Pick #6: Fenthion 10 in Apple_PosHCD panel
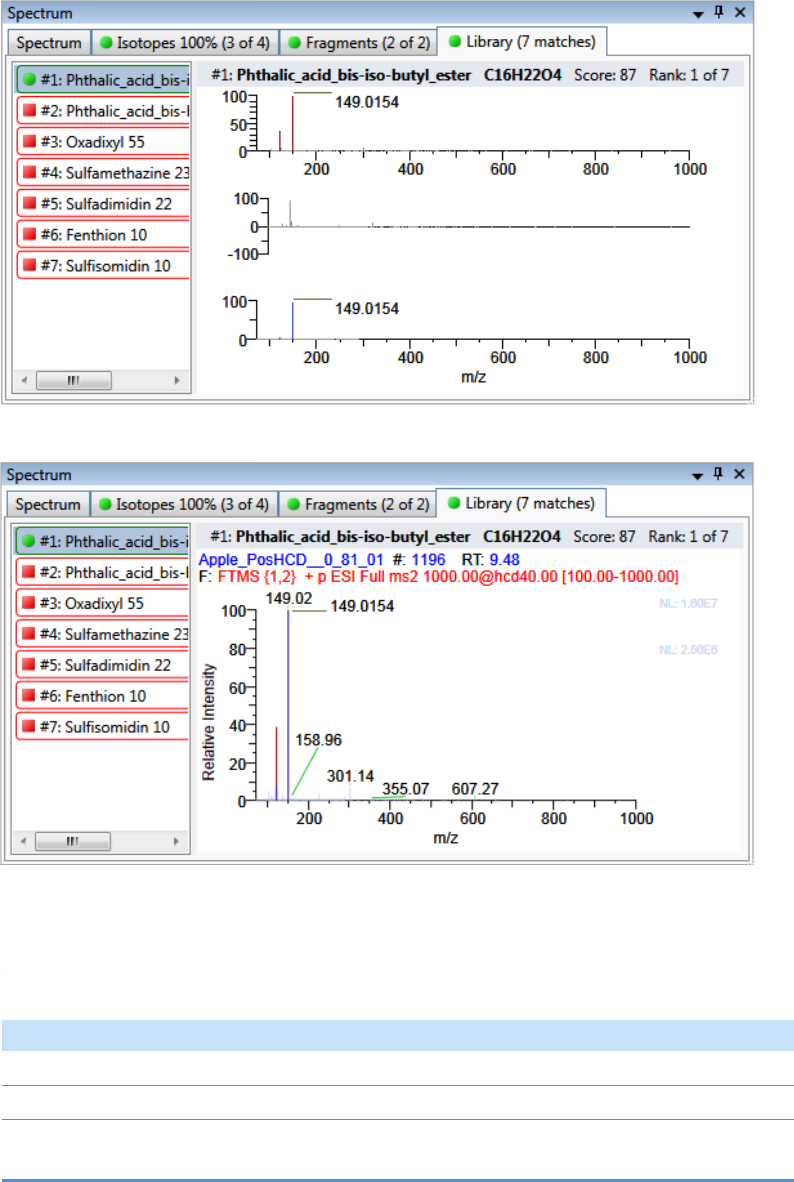Viewport: 794px width, 1182px height. (102, 696)
